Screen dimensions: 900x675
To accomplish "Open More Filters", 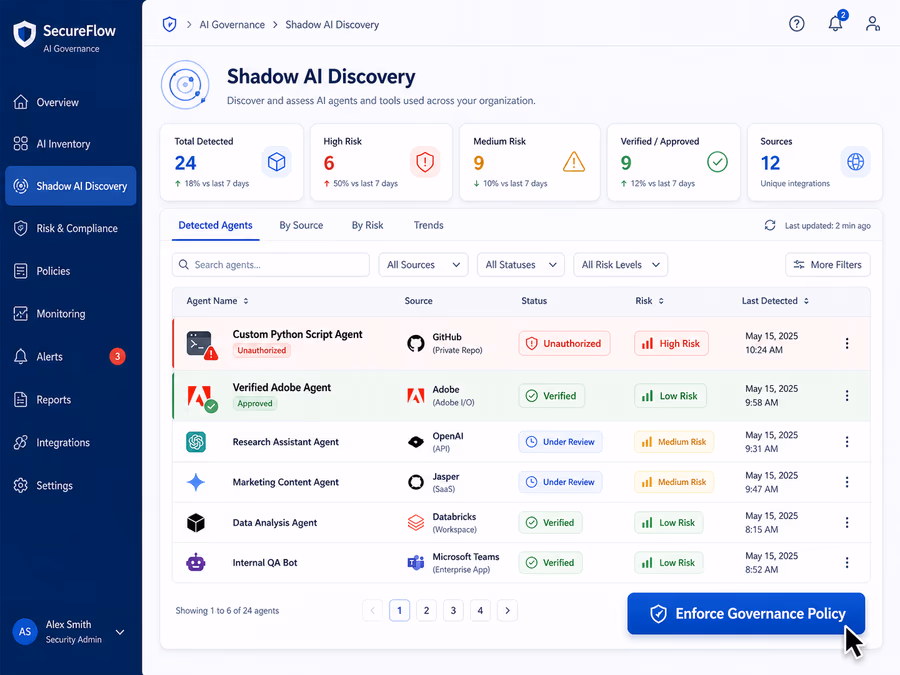I will (828, 265).
